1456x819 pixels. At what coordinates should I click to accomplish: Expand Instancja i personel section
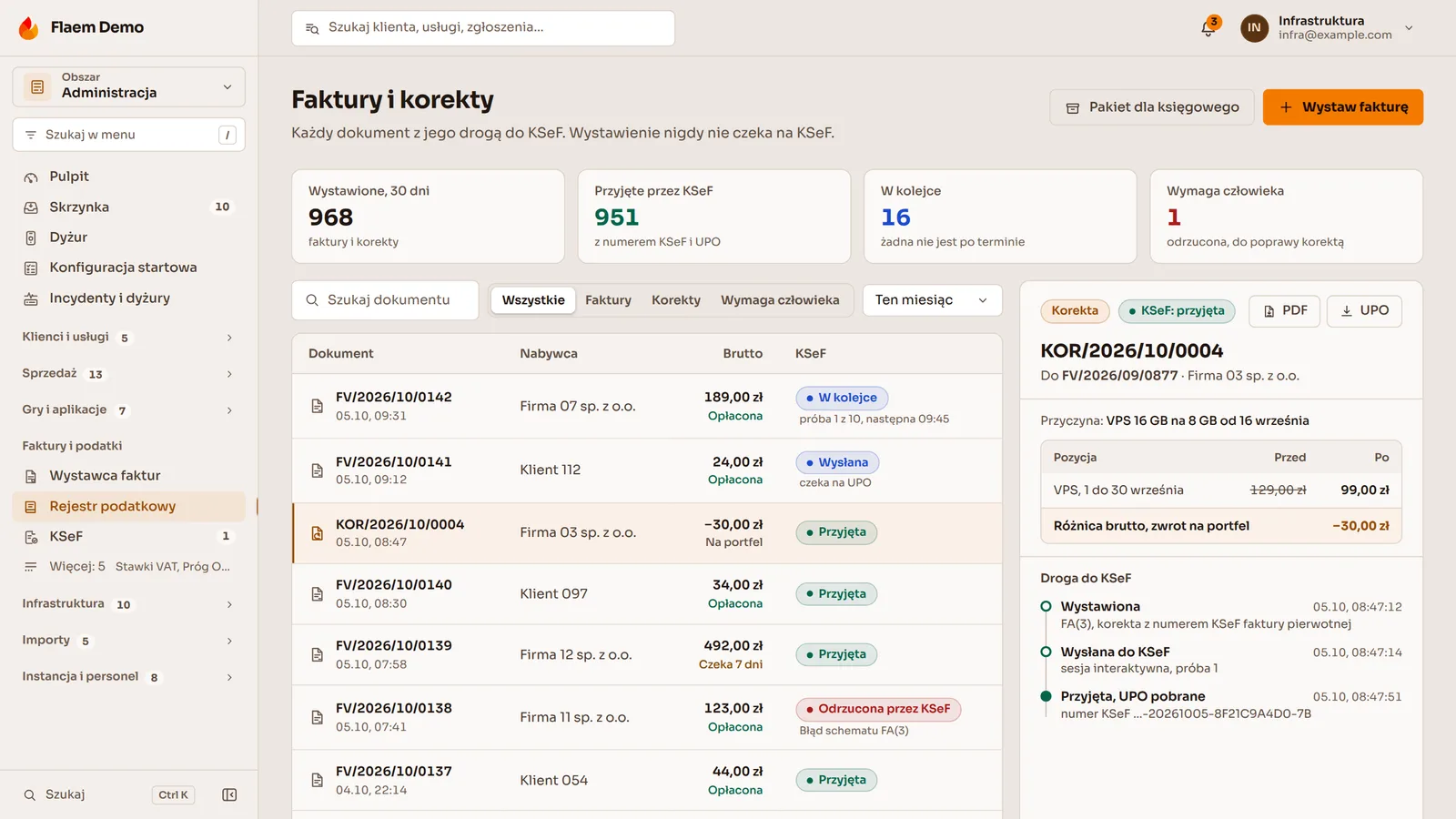129,677
